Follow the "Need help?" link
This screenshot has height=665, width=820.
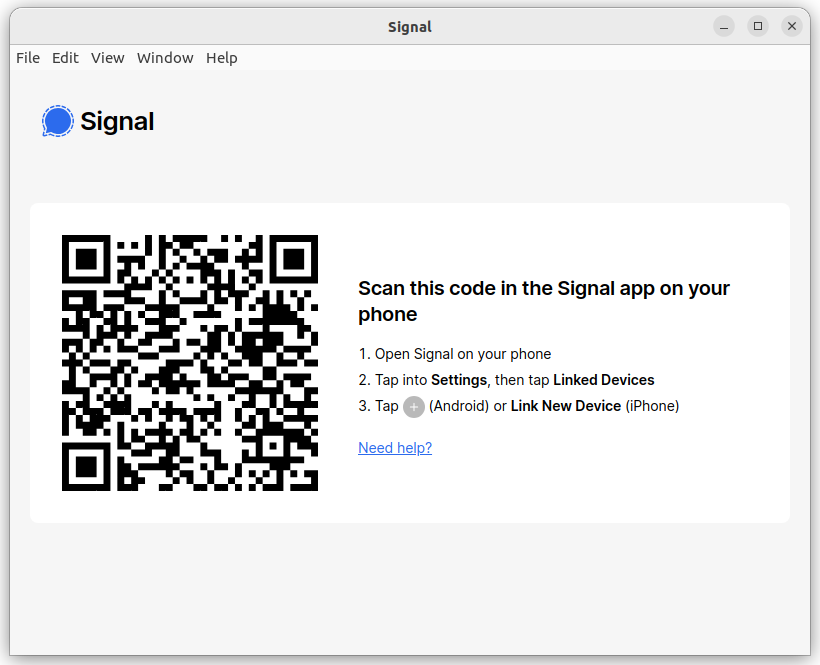pyautogui.click(x=395, y=448)
